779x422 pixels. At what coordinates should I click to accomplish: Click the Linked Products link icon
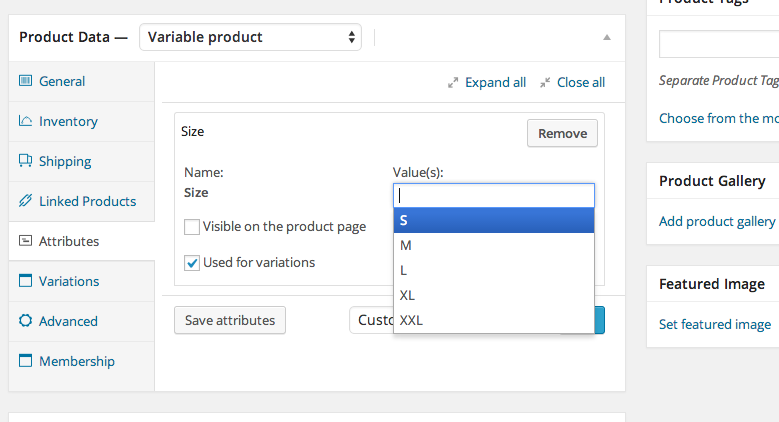point(25,201)
